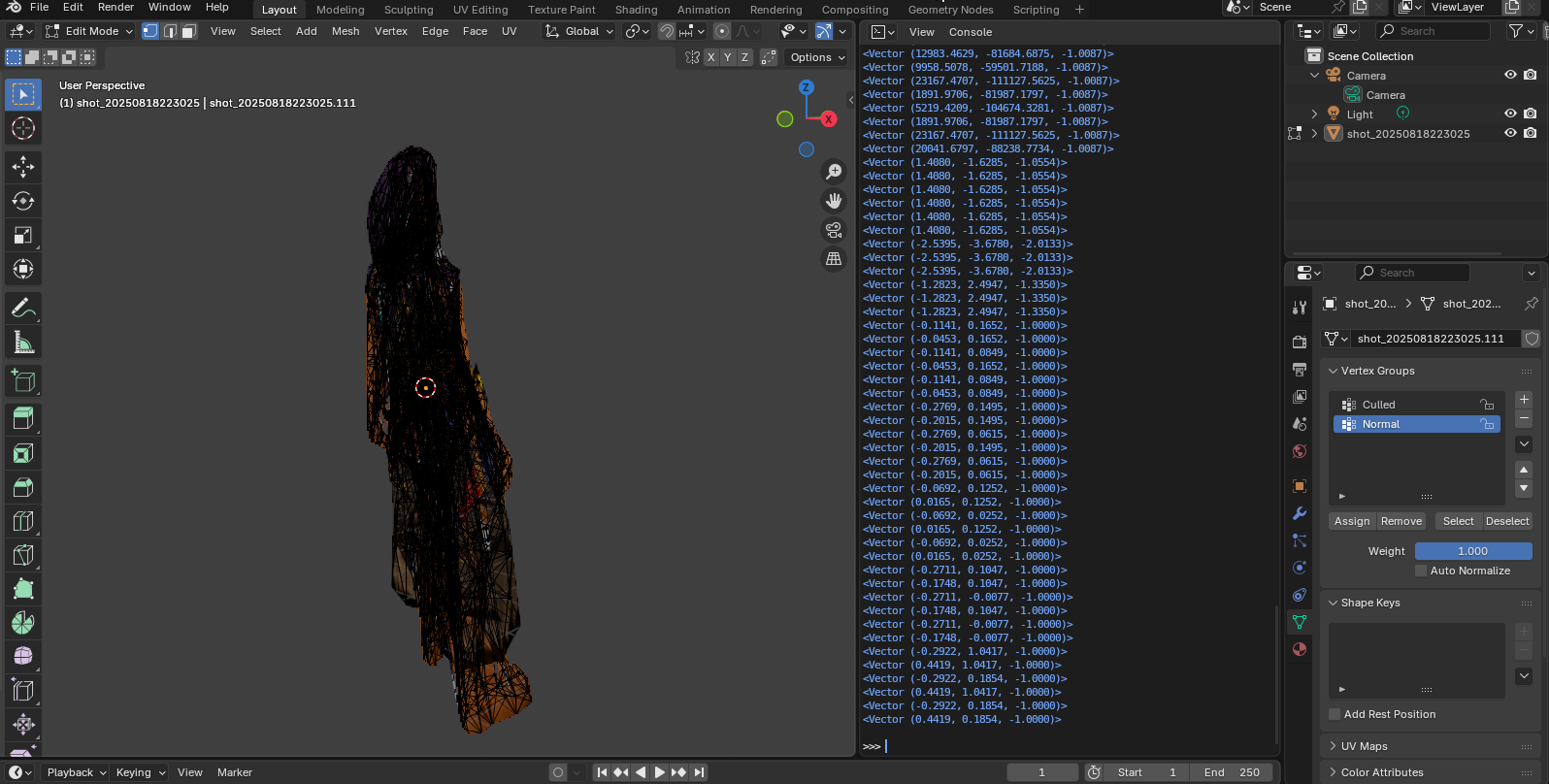This screenshot has height=784, width=1549.
Task: Expand the Color Attributes panel
Action: [1334, 772]
